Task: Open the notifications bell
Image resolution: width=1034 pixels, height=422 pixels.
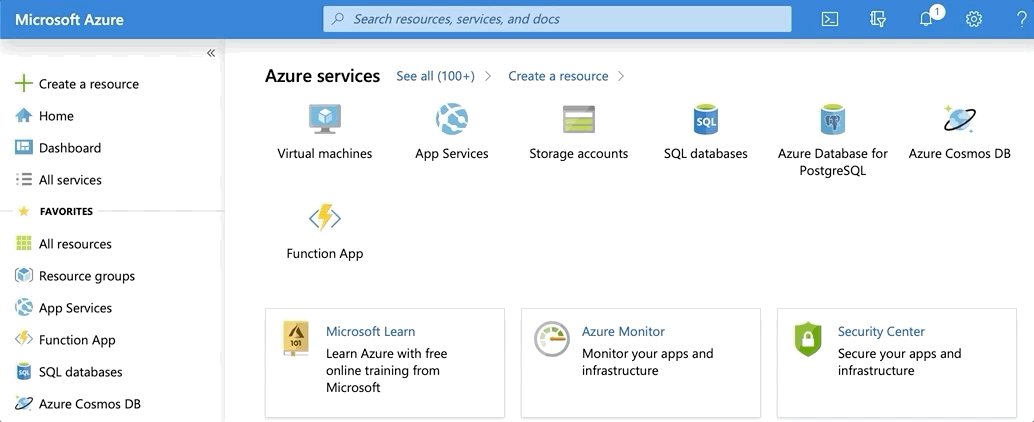Action: [926, 19]
